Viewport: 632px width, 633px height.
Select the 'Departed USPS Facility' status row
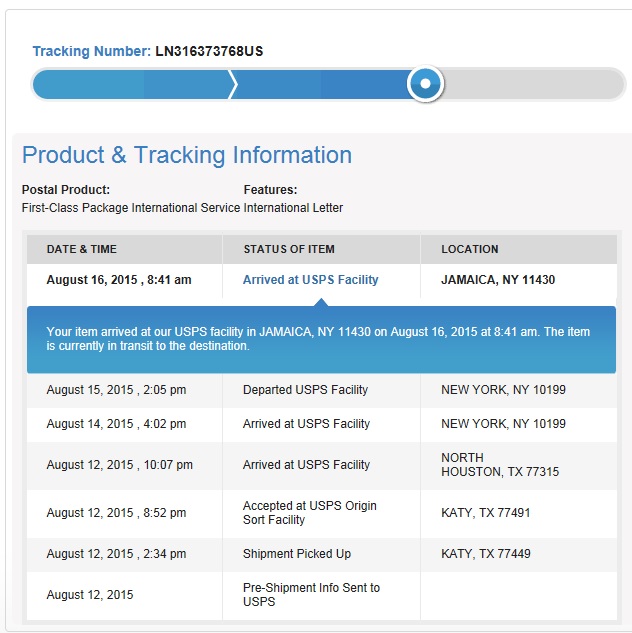[x=305, y=390]
